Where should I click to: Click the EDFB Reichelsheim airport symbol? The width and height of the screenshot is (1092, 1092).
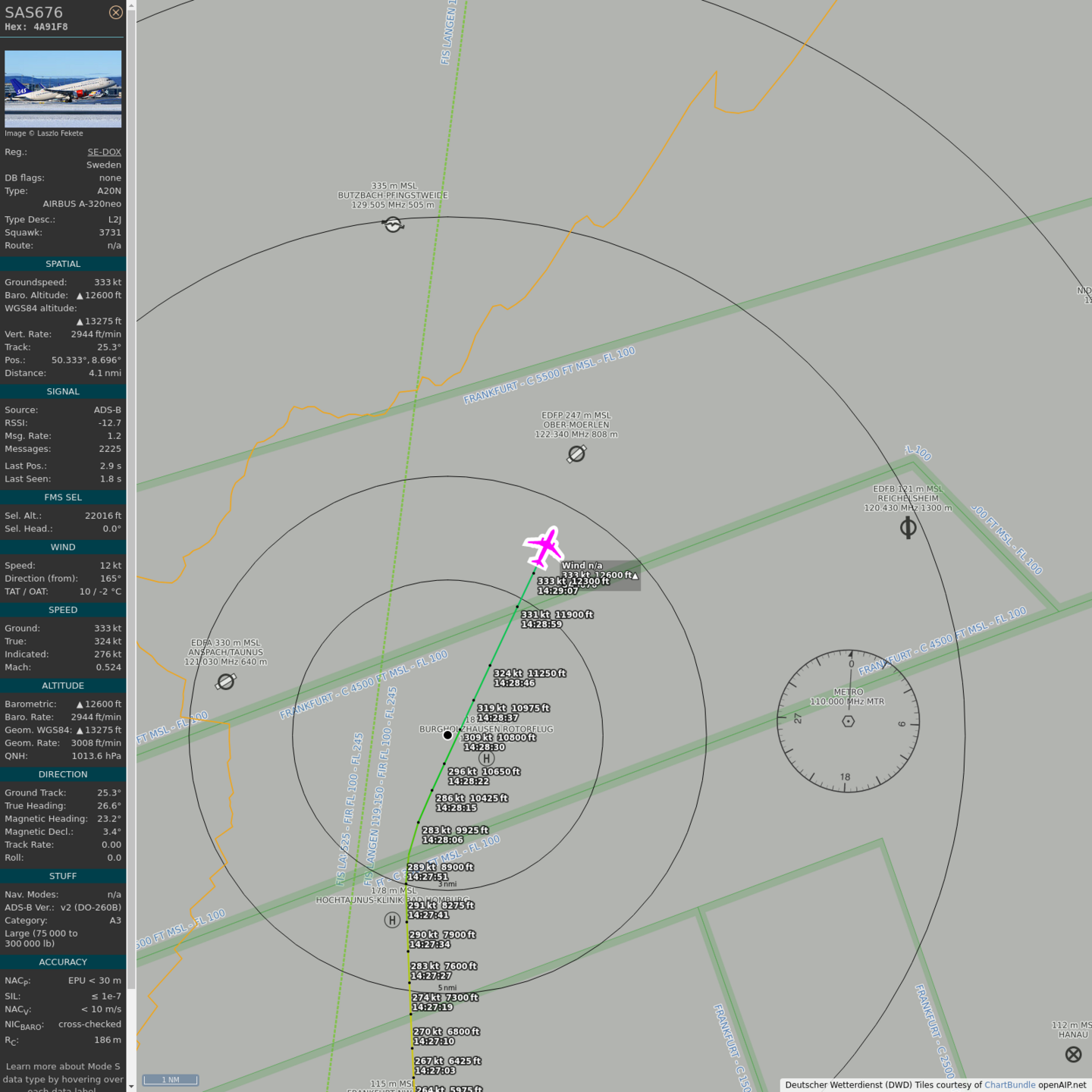click(x=908, y=528)
